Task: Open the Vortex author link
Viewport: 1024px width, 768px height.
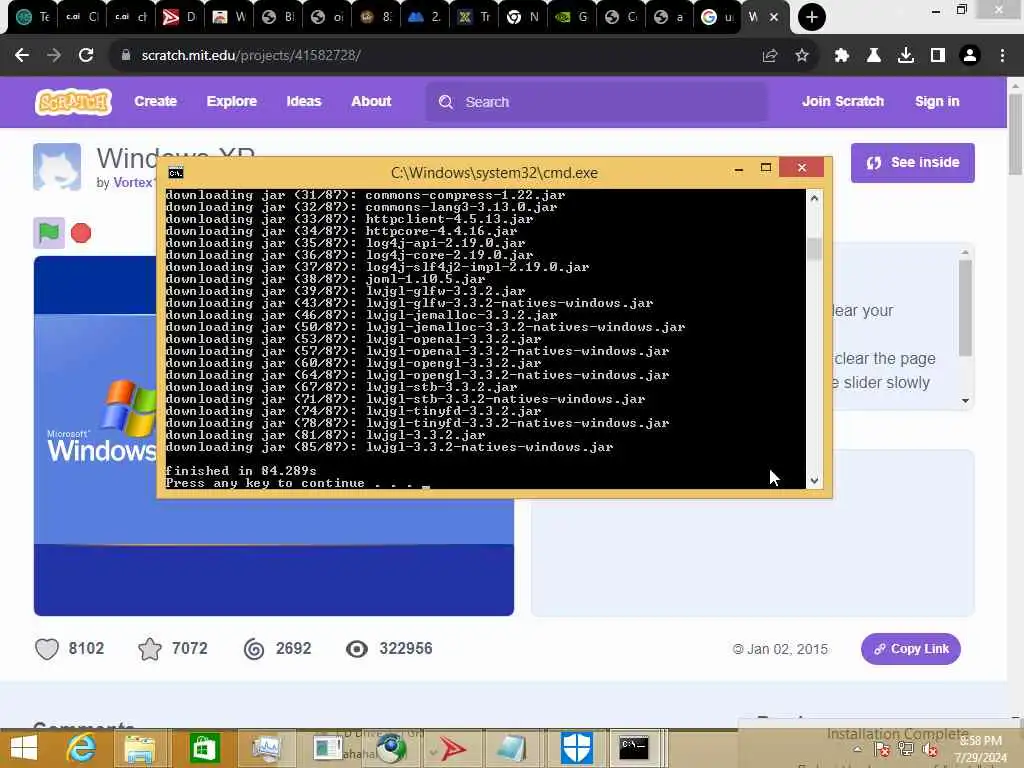Action: pos(133,182)
